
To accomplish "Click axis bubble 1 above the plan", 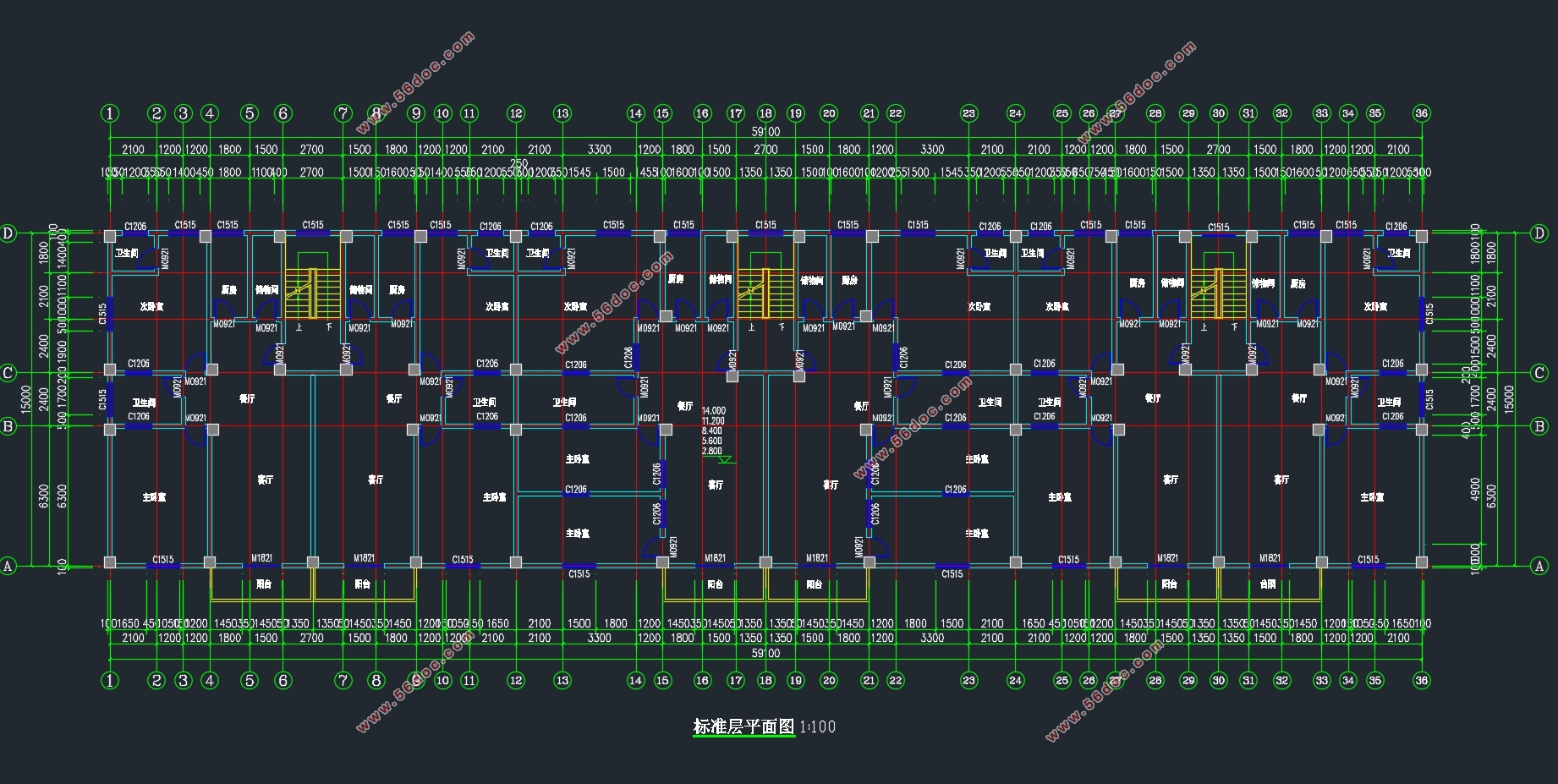I will pyautogui.click(x=109, y=113).
